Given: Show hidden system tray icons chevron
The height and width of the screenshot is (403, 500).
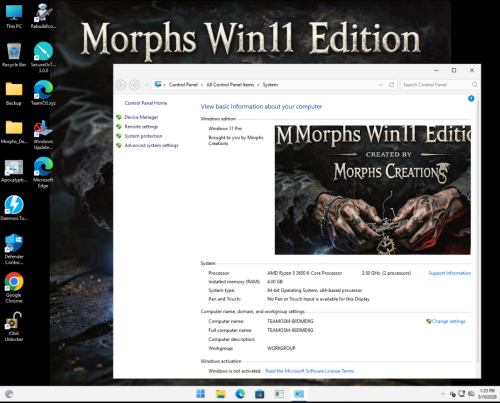Looking at the screenshot, I should [x=443, y=394].
